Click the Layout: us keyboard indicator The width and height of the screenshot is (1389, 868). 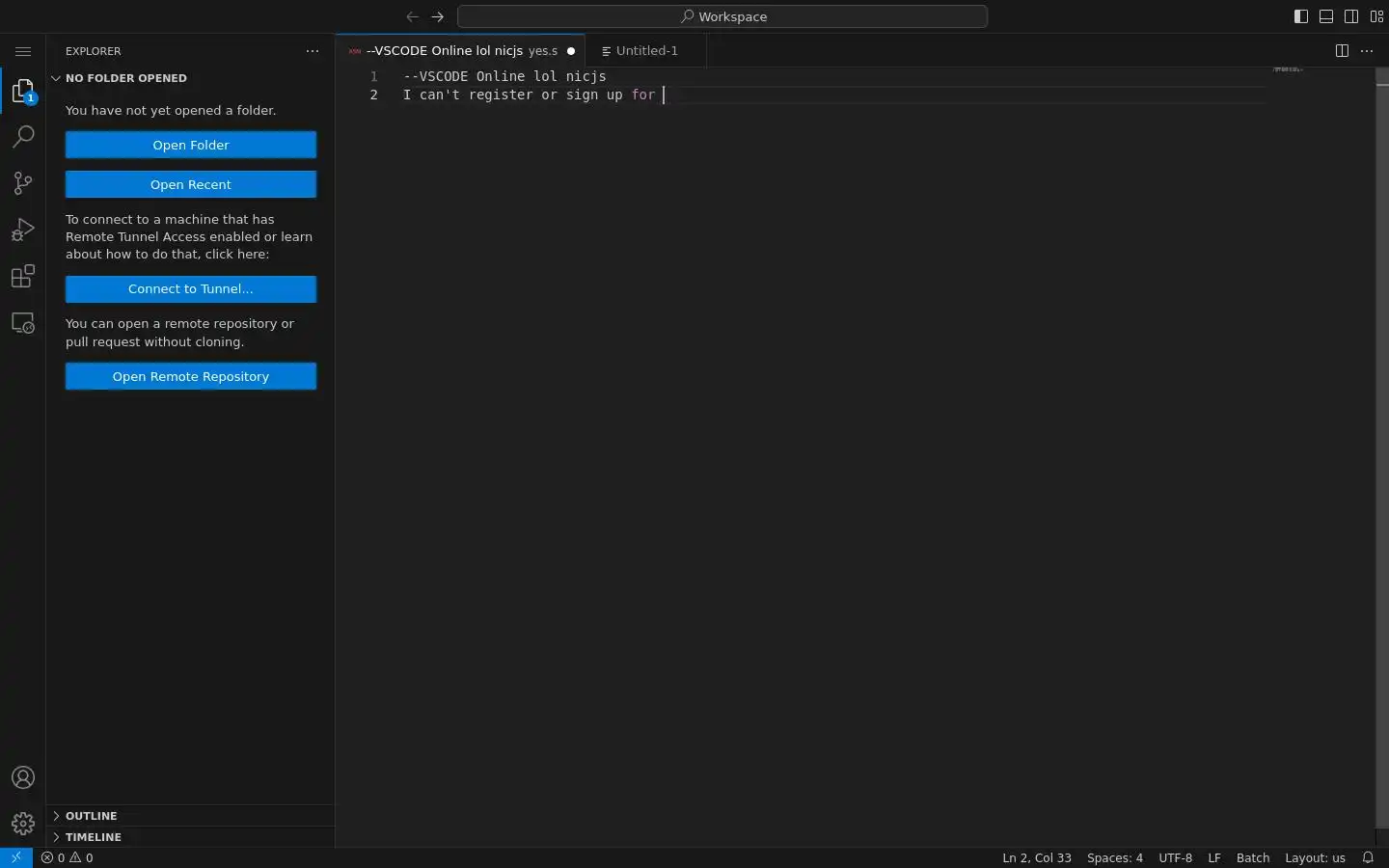(x=1315, y=857)
